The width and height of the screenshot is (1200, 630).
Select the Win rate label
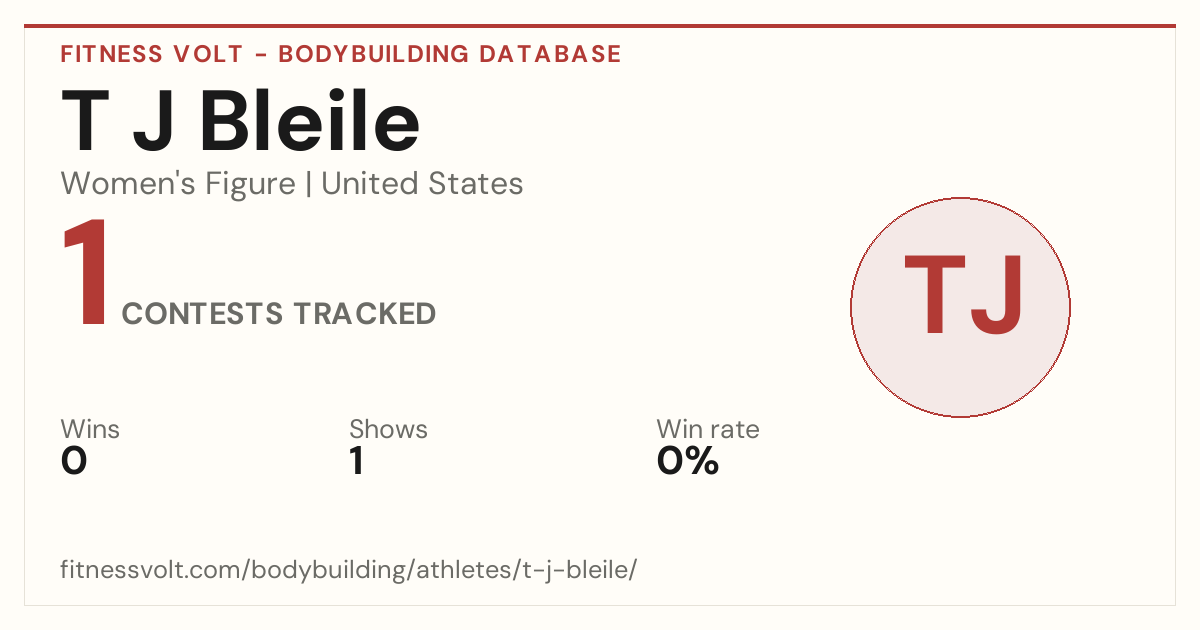tap(708, 430)
